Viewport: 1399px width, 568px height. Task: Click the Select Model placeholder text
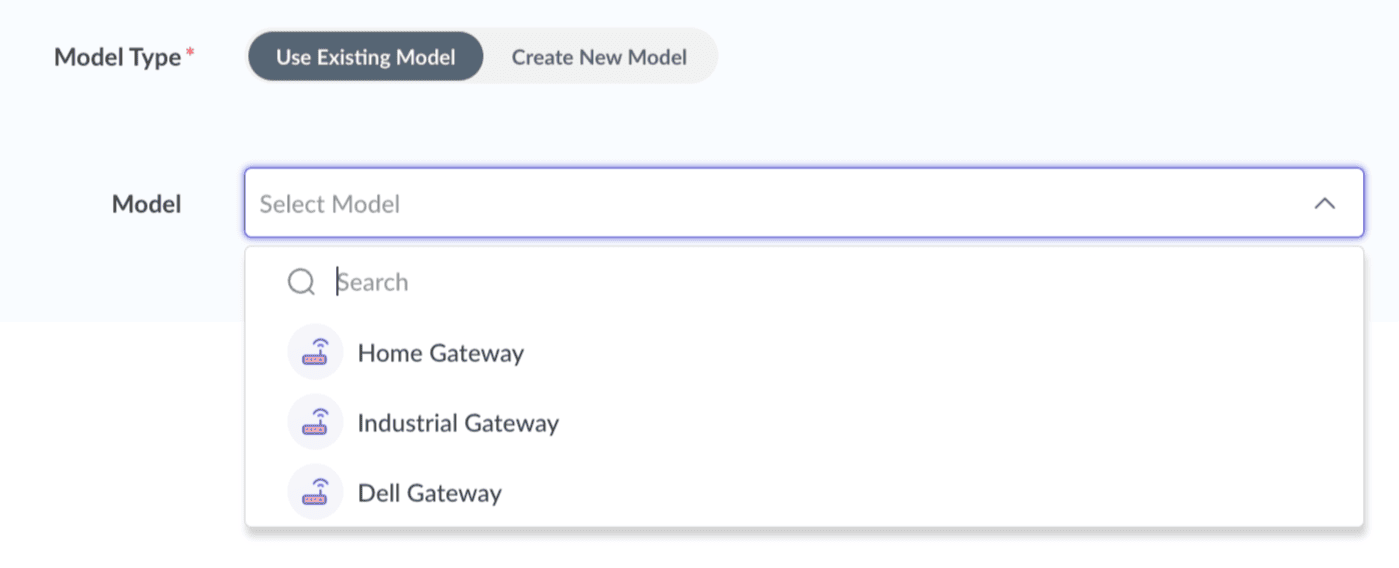pyautogui.click(x=330, y=204)
